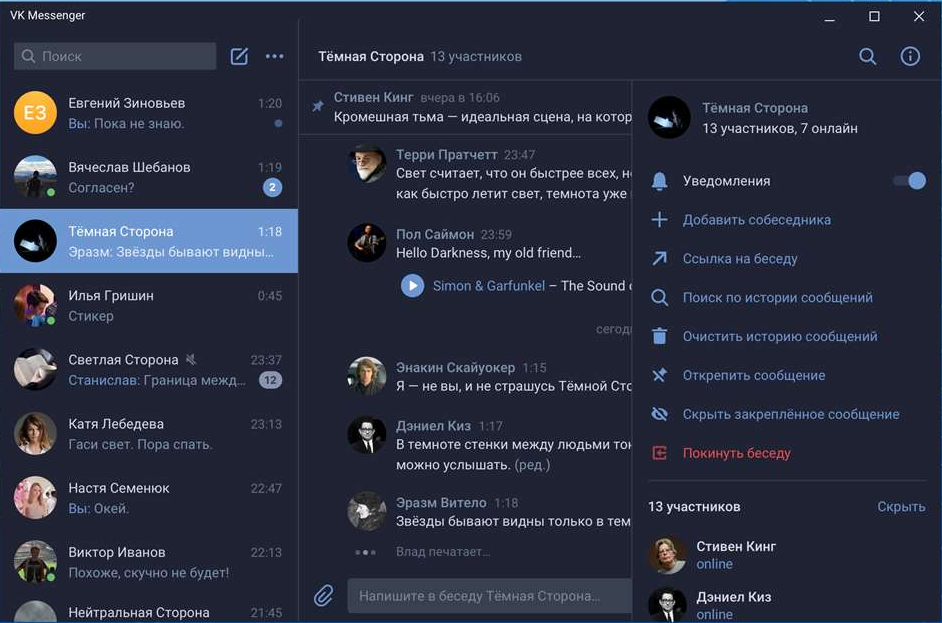This screenshot has width=942, height=623.
Task: Click the unread badge 12 on Светлая Сторона
Action: pos(270,380)
